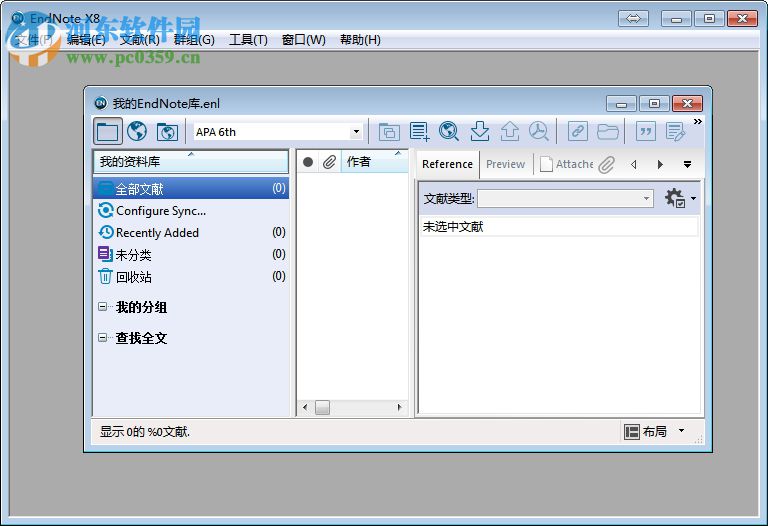The width and height of the screenshot is (768, 526).
Task: Open the 布局 layout dropdown
Action: [x=655, y=431]
